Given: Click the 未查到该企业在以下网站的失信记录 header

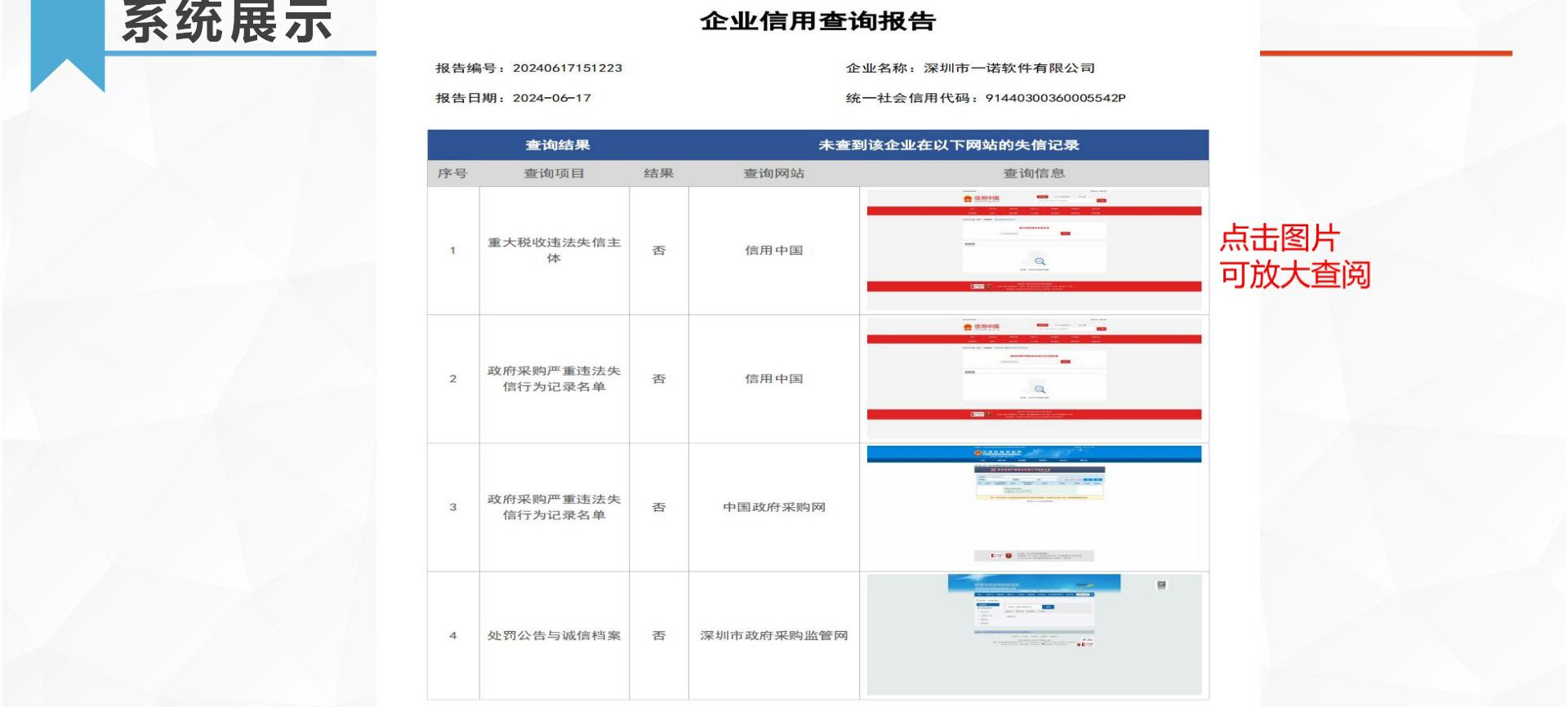Looking at the screenshot, I should 949,145.
